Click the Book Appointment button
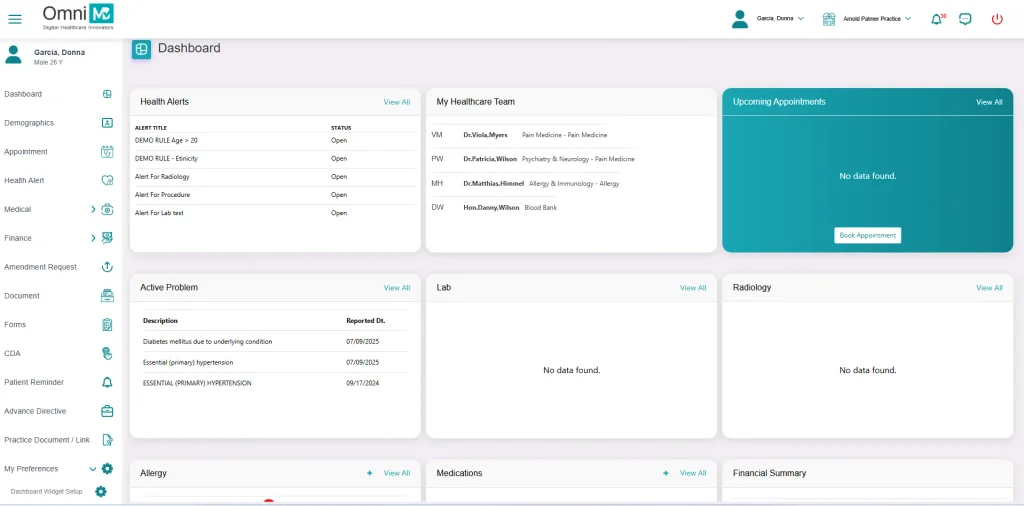 click(x=867, y=236)
